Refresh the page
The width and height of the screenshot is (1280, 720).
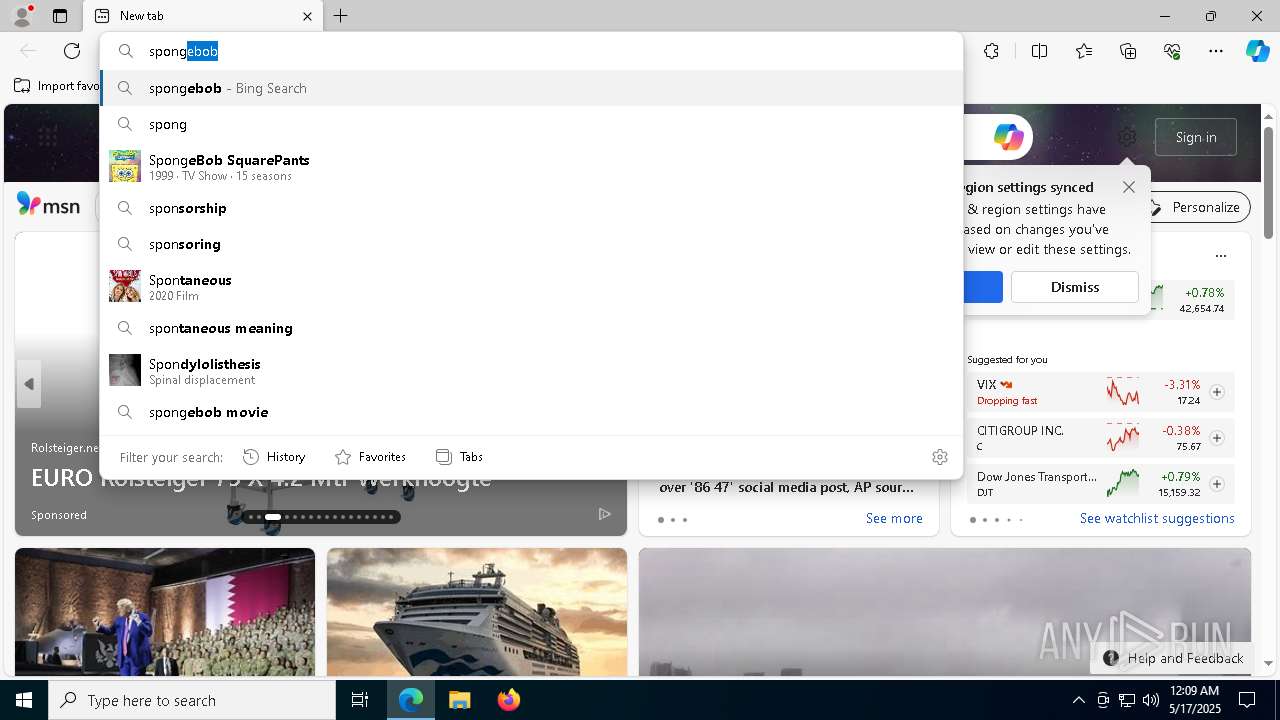[72, 51]
